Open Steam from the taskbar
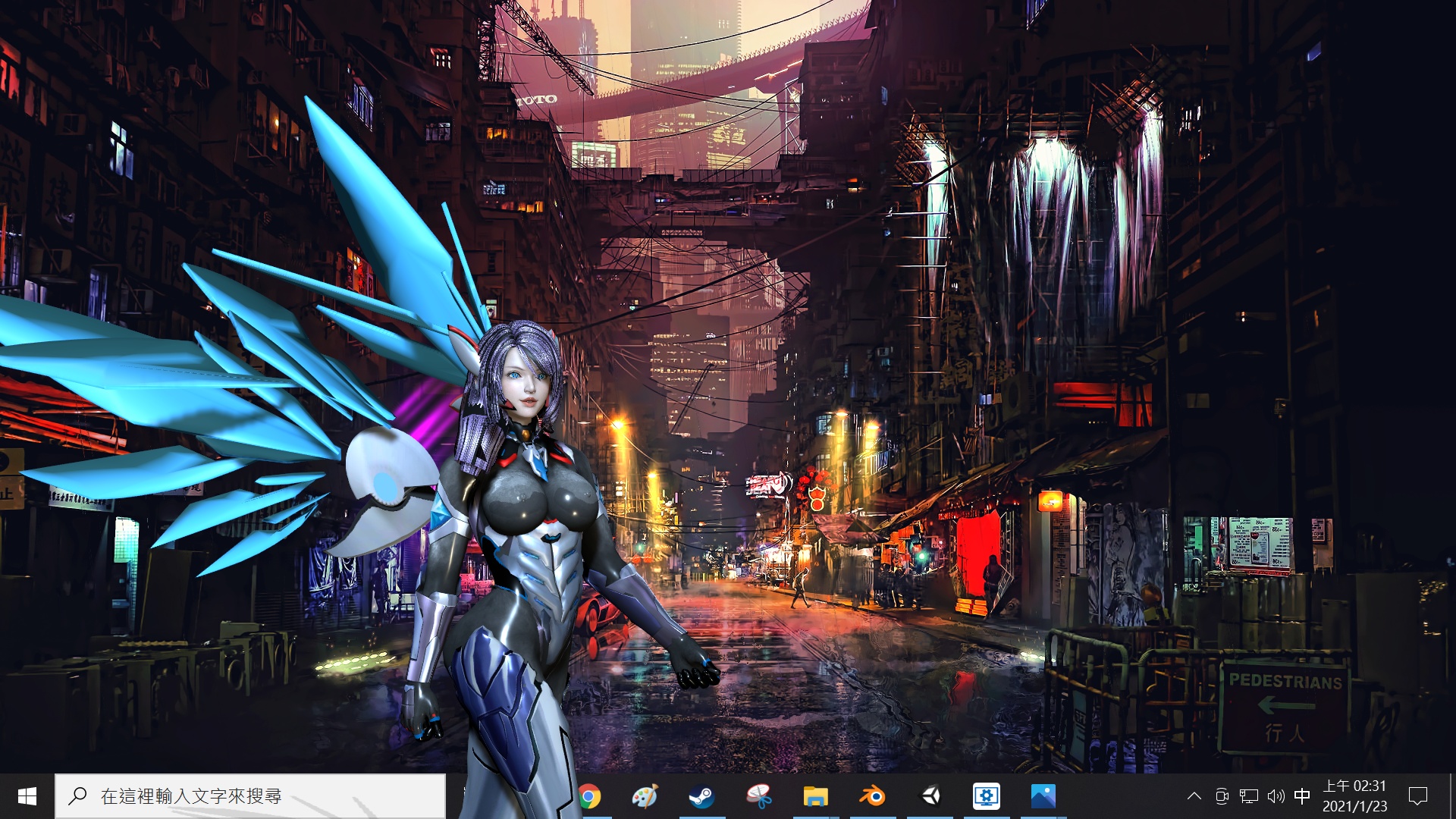The width and height of the screenshot is (1456, 819). click(701, 796)
